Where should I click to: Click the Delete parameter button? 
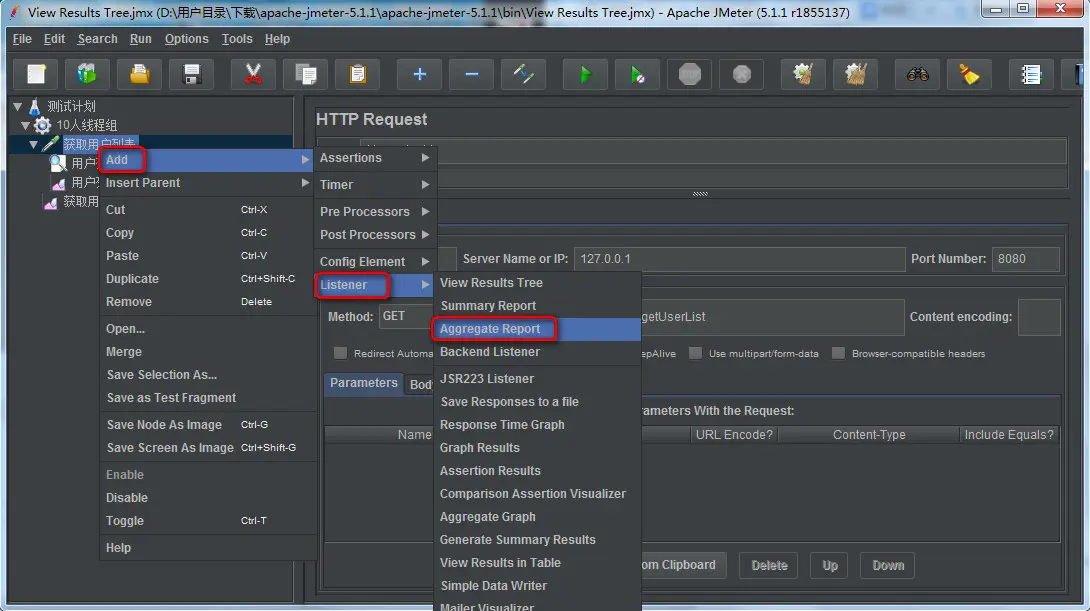769,566
